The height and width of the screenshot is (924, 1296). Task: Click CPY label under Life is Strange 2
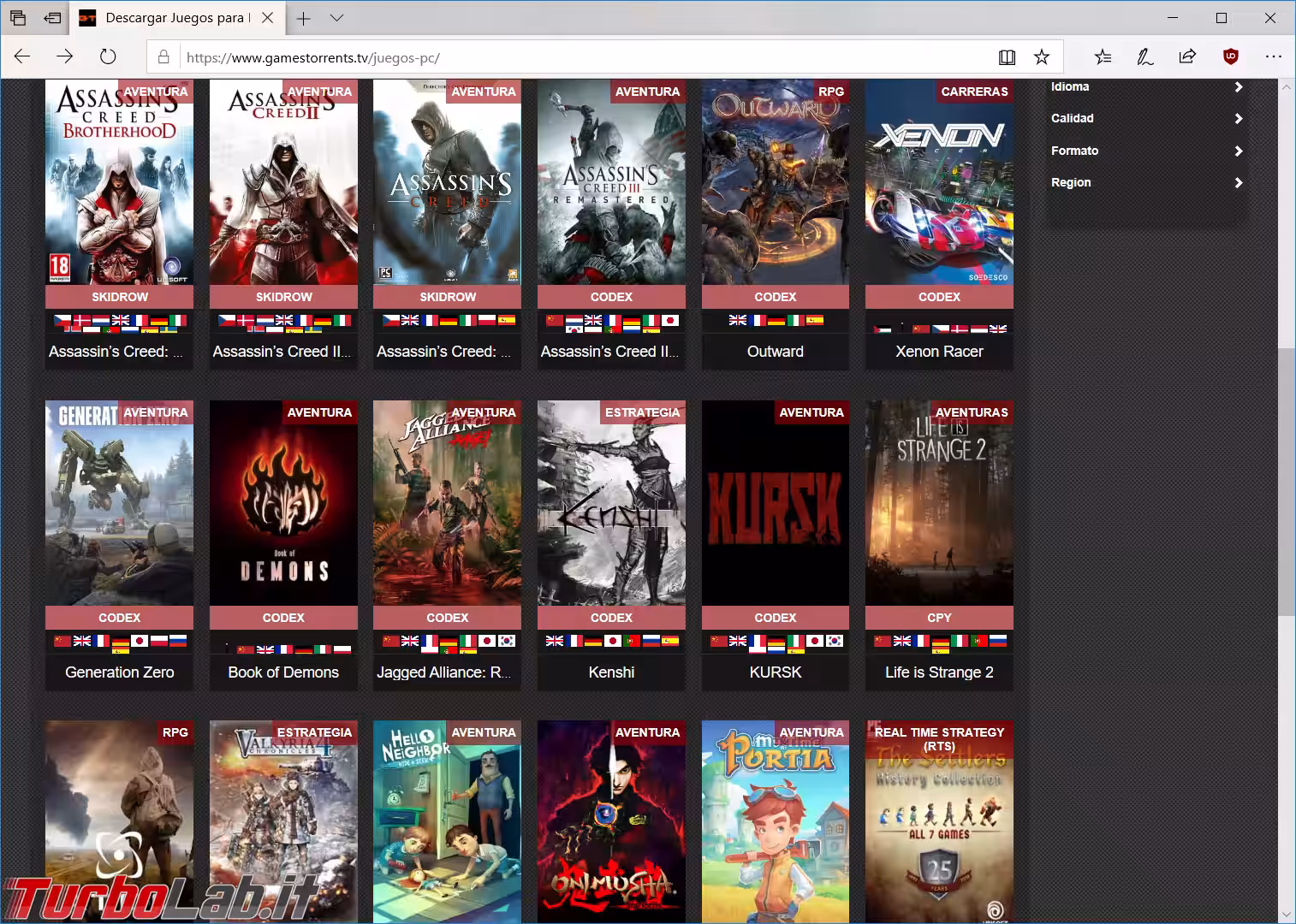[939, 618]
